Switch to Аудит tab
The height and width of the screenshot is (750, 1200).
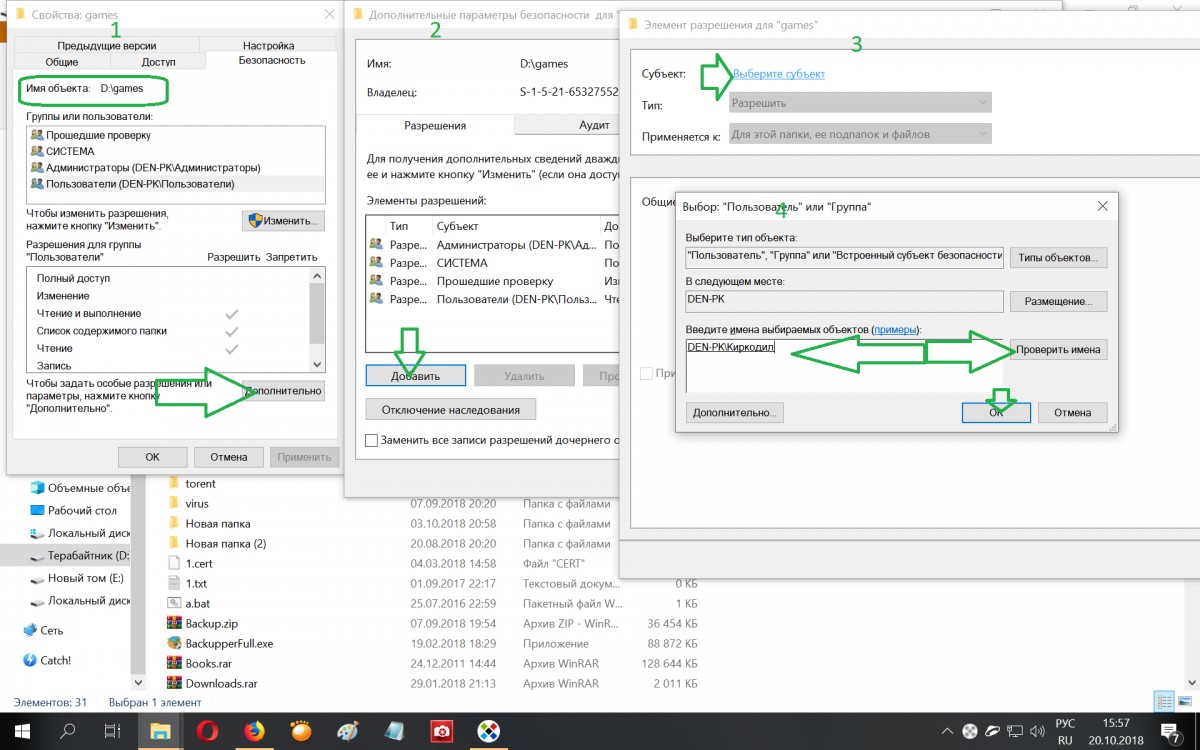click(x=595, y=125)
